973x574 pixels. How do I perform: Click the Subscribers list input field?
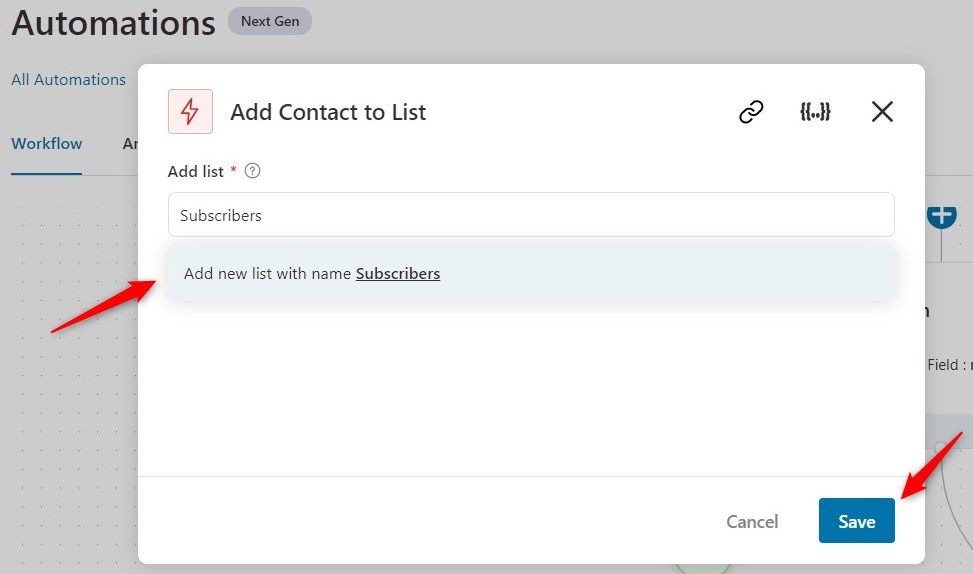(531, 215)
